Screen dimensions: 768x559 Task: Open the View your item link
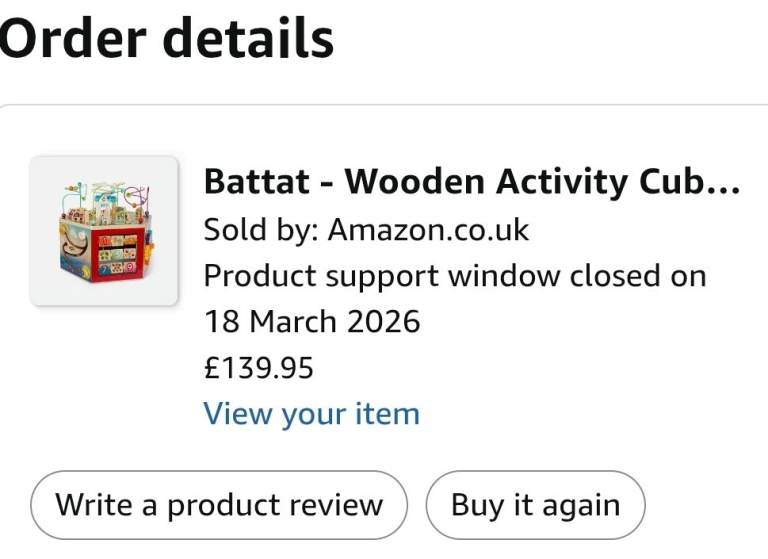312,413
